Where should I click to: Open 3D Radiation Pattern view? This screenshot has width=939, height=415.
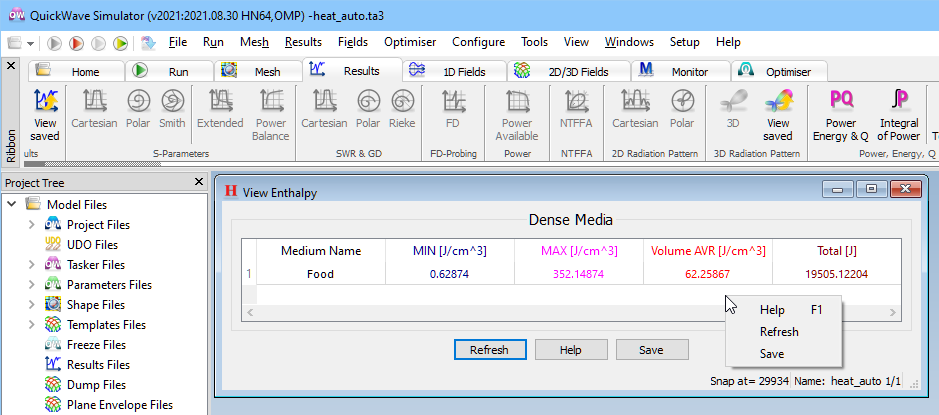733,108
